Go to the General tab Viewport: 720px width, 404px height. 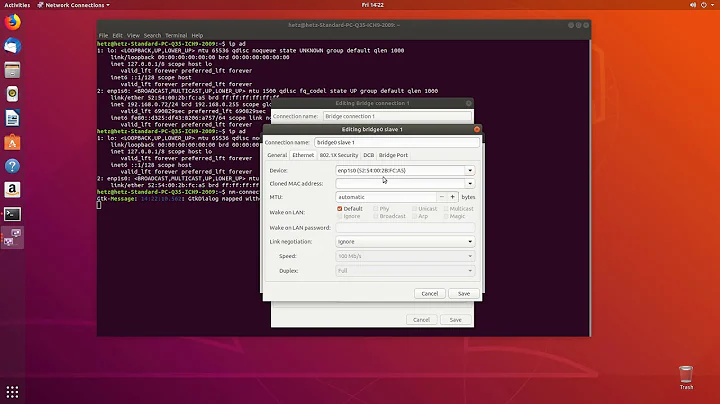click(x=277, y=156)
